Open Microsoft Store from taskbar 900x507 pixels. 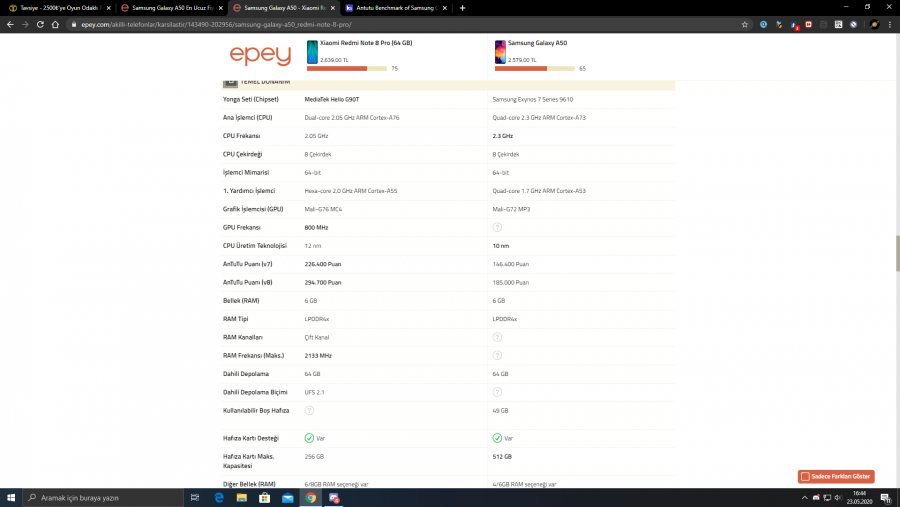pyautogui.click(x=265, y=498)
